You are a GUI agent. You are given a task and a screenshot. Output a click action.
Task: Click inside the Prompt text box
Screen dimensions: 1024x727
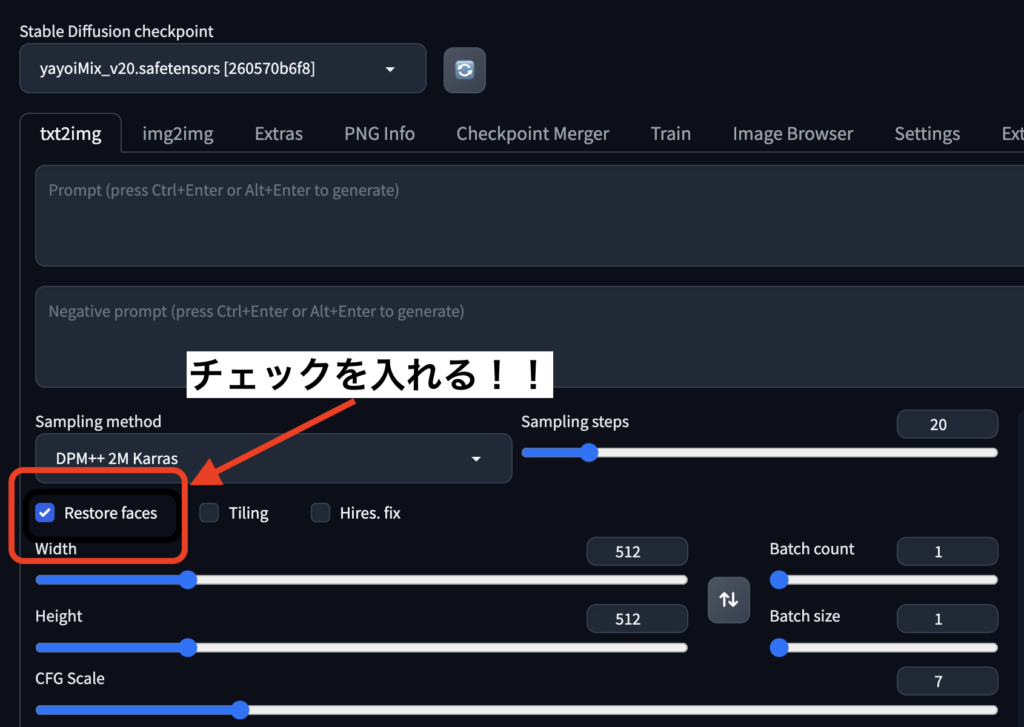point(530,215)
